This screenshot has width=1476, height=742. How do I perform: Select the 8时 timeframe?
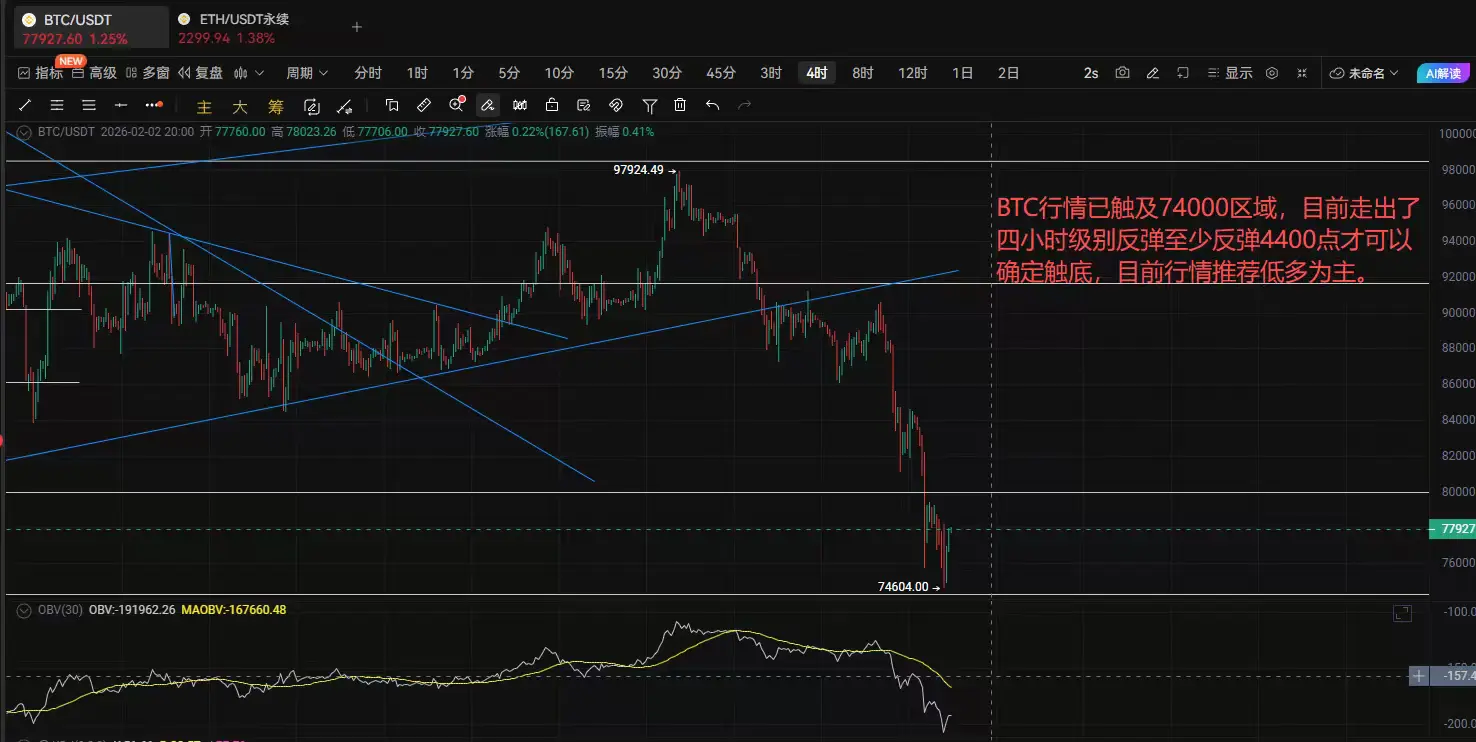pos(863,73)
